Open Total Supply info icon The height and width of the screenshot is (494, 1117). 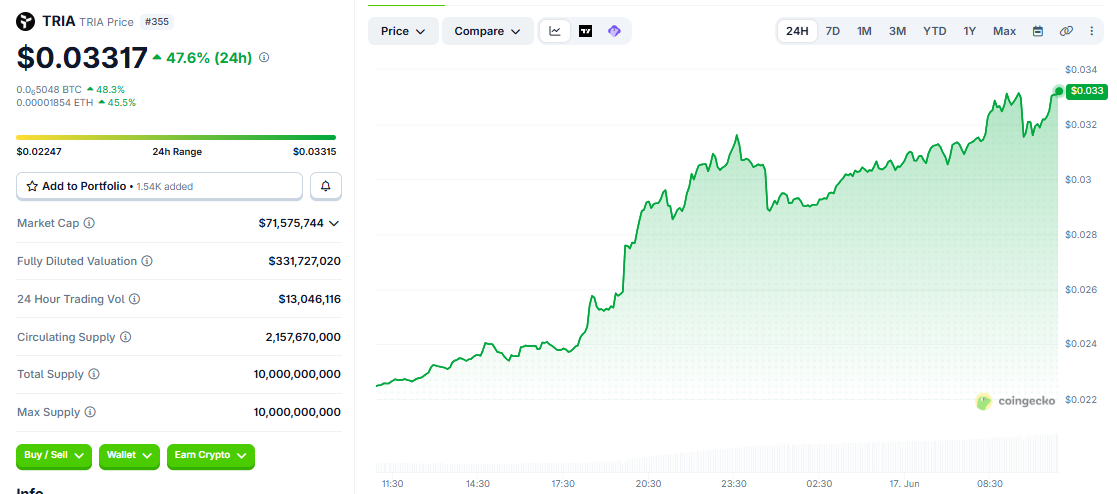[x=94, y=374]
